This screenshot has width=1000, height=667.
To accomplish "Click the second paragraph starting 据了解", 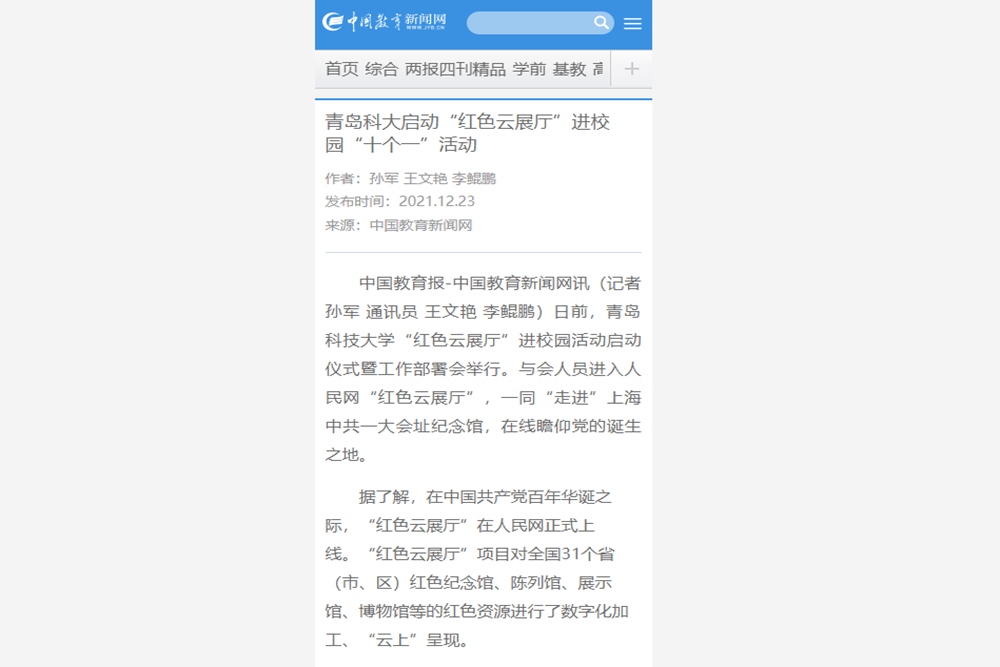I will click(x=483, y=567).
